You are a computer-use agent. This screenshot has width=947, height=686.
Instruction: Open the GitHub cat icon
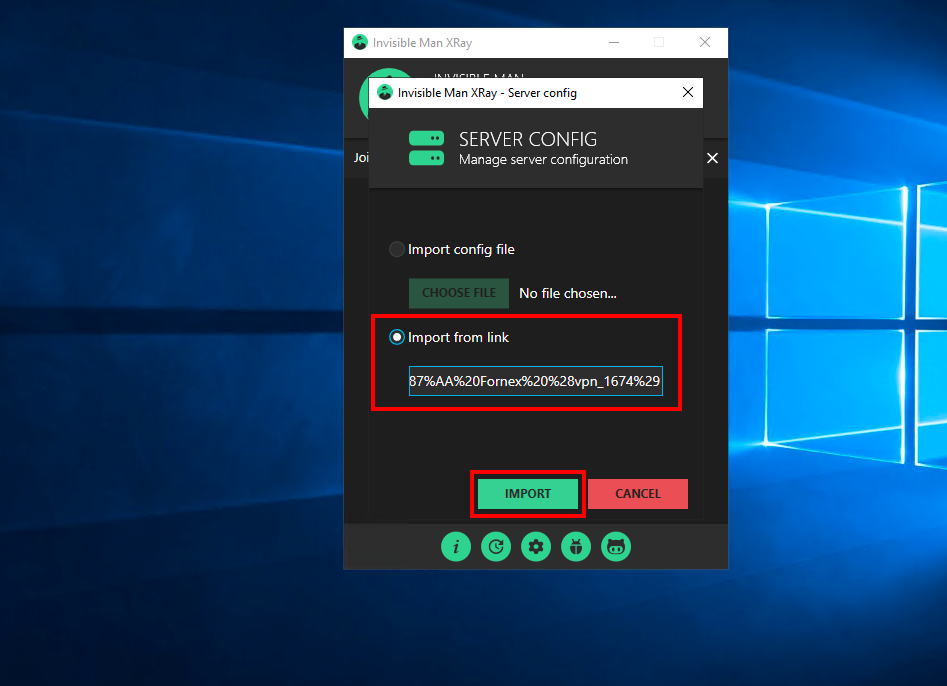[x=616, y=547]
